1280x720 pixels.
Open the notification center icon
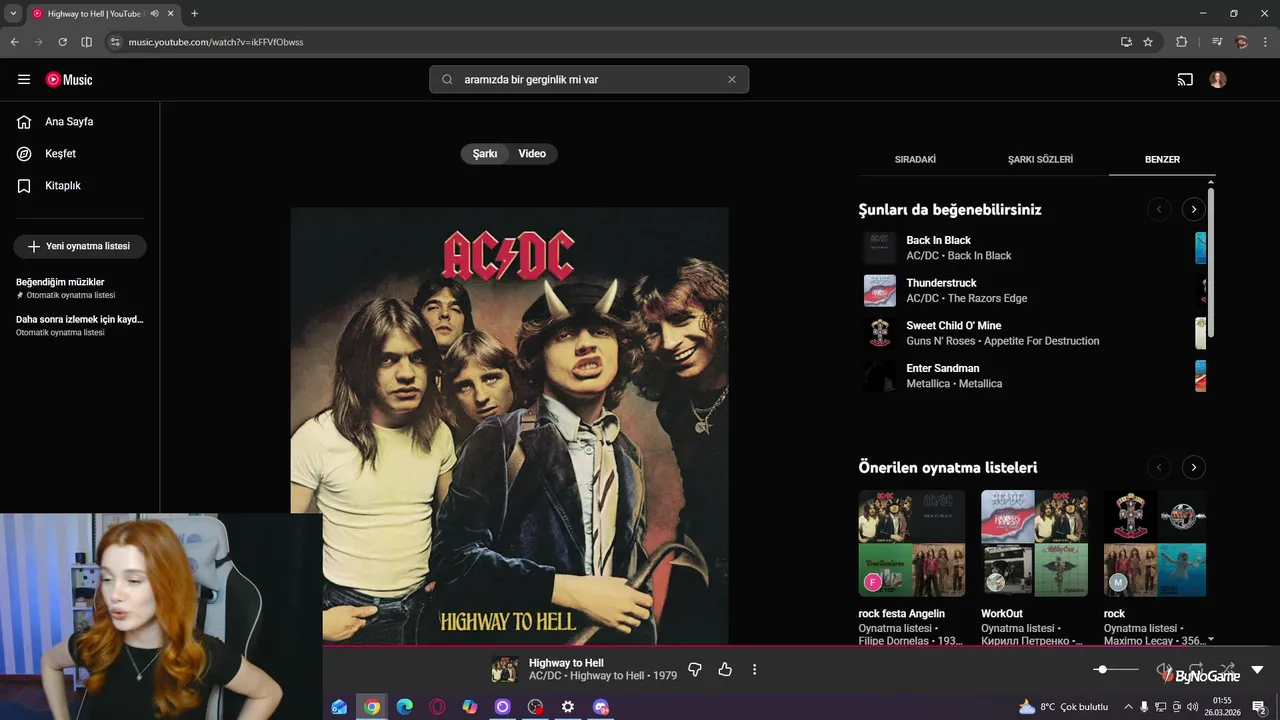click(1259, 707)
